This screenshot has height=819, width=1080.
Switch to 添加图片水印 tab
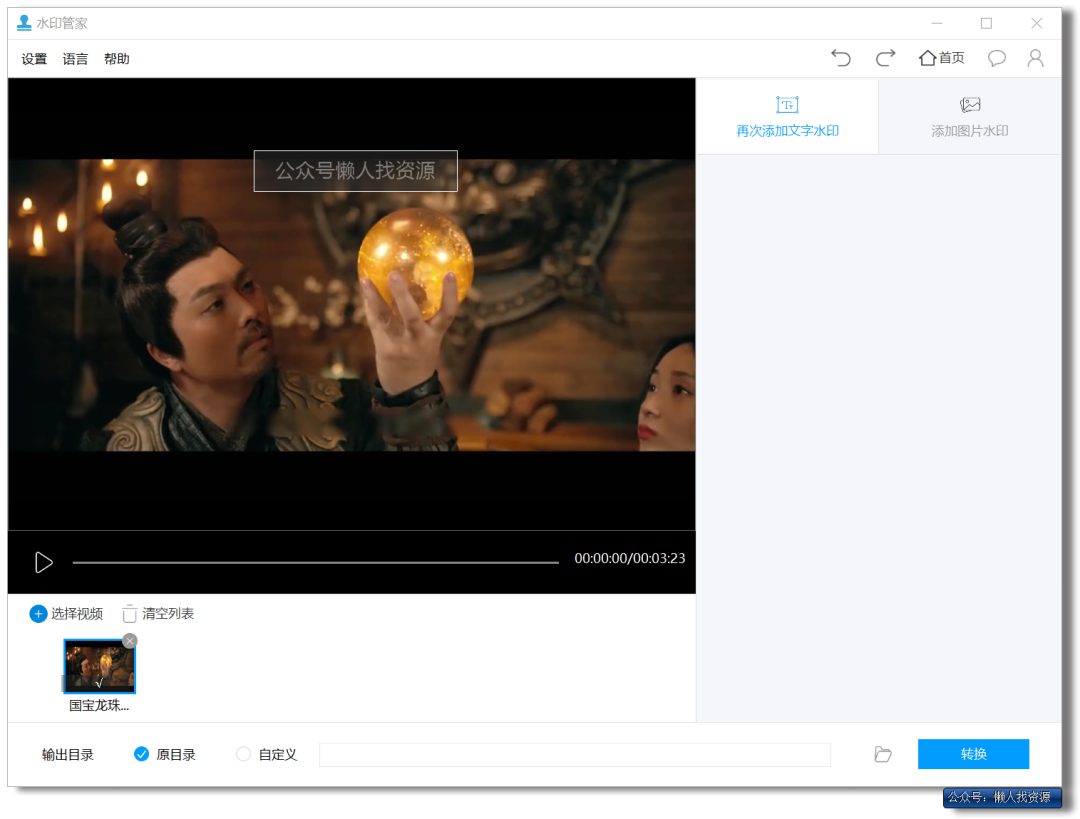pos(970,116)
